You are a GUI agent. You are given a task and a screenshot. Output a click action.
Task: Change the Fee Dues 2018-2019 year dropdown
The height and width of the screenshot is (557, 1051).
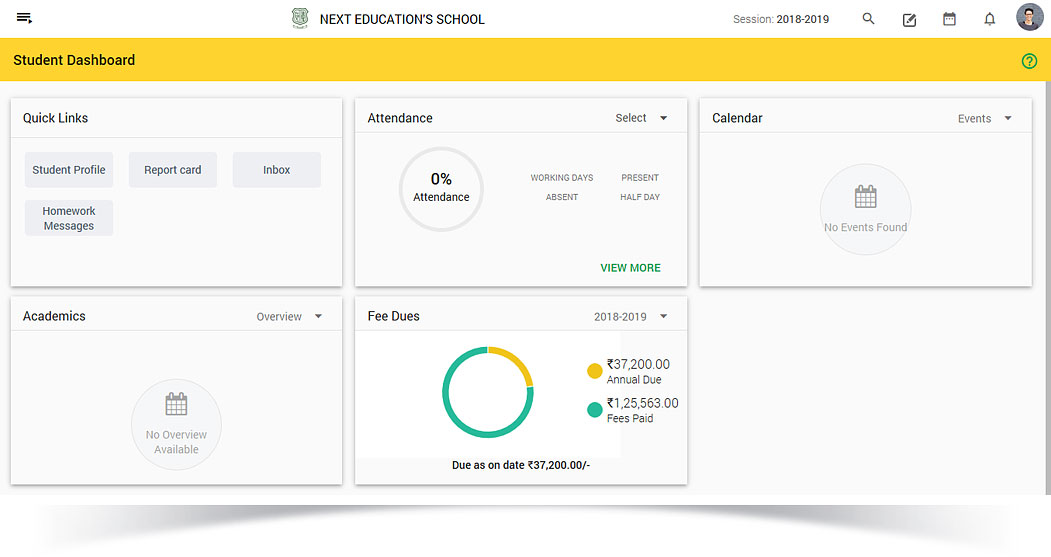[631, 316]
